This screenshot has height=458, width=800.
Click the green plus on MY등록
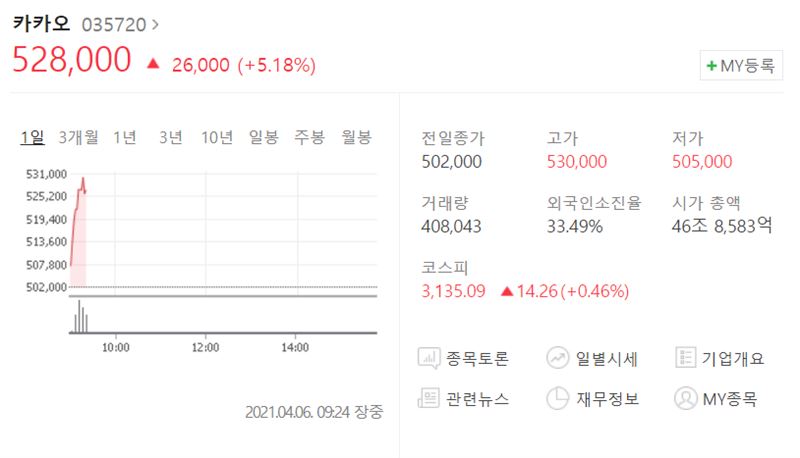point(712,66)
